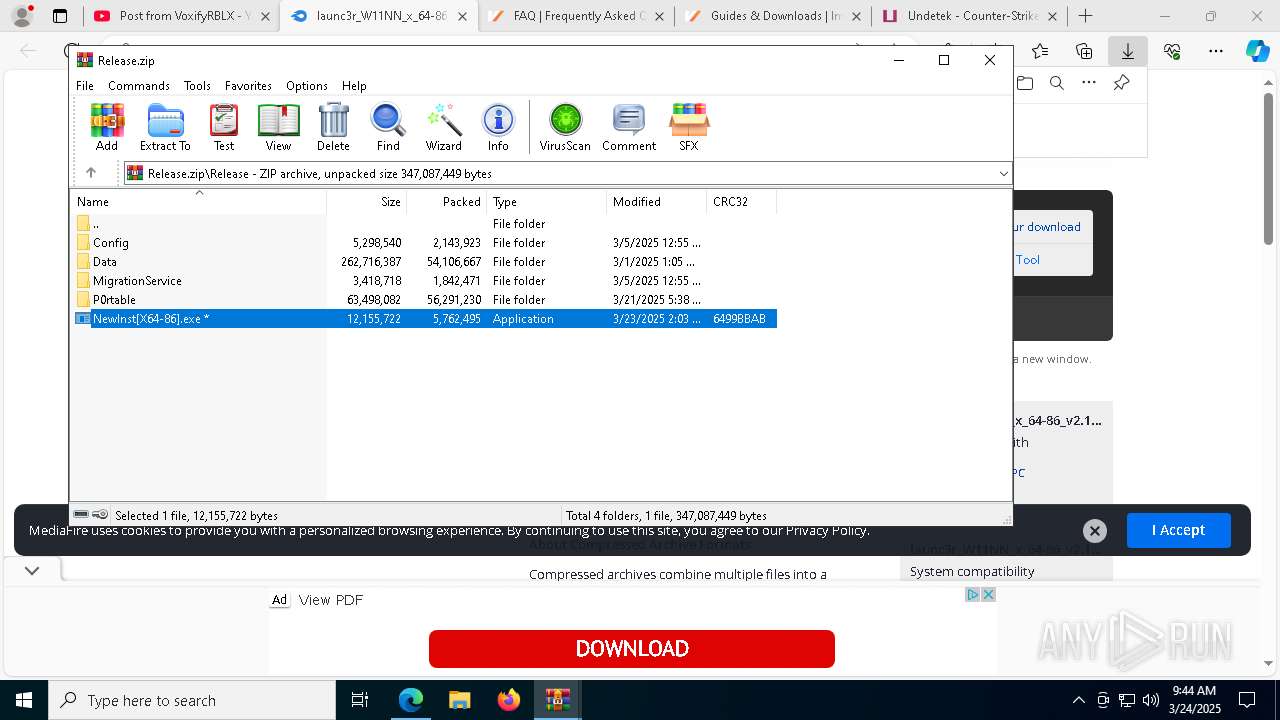
Task: Sort by CRC32 column header
Action: click(741, 202)
